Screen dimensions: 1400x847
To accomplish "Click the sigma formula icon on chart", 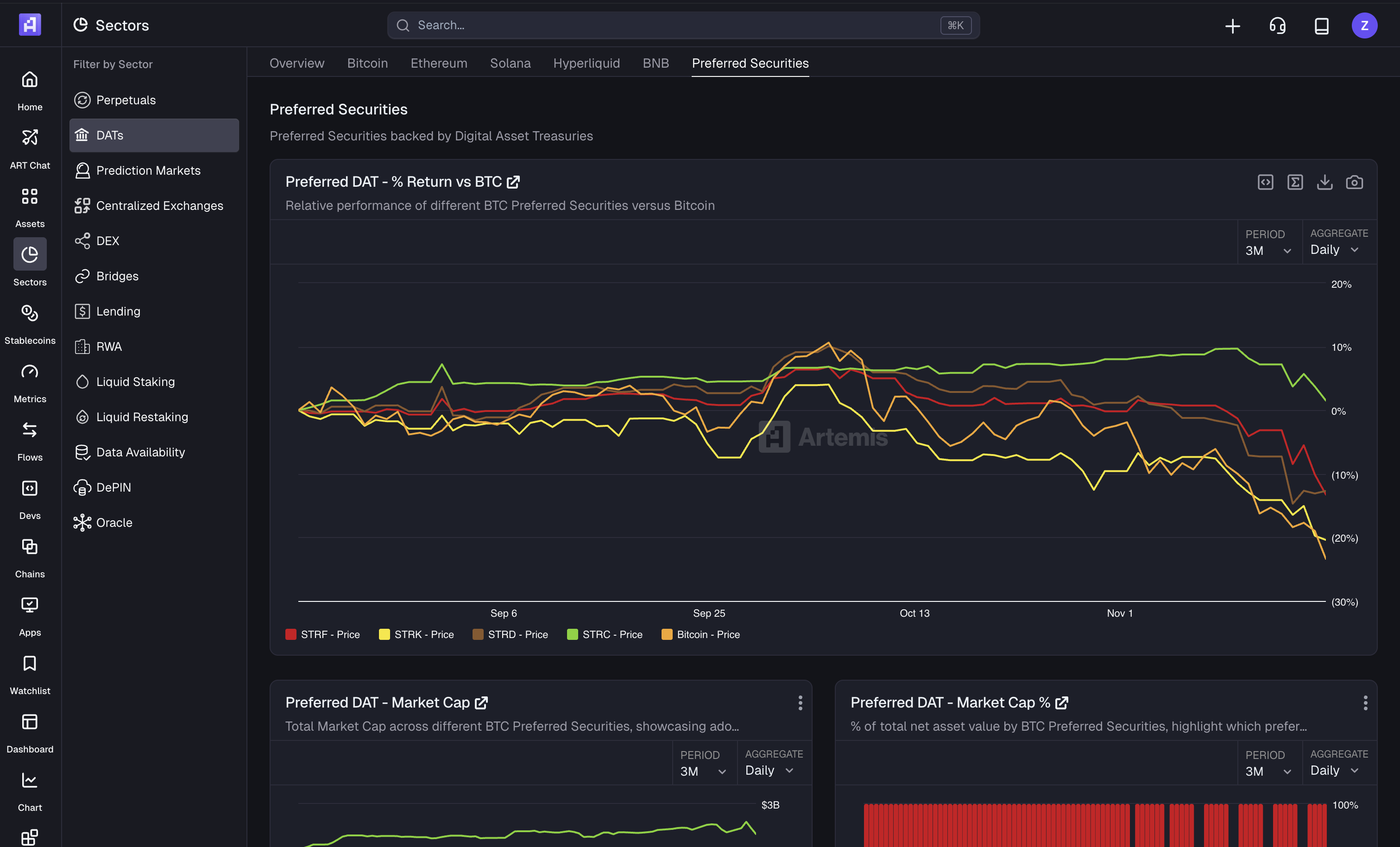I will pos(1295,183).
